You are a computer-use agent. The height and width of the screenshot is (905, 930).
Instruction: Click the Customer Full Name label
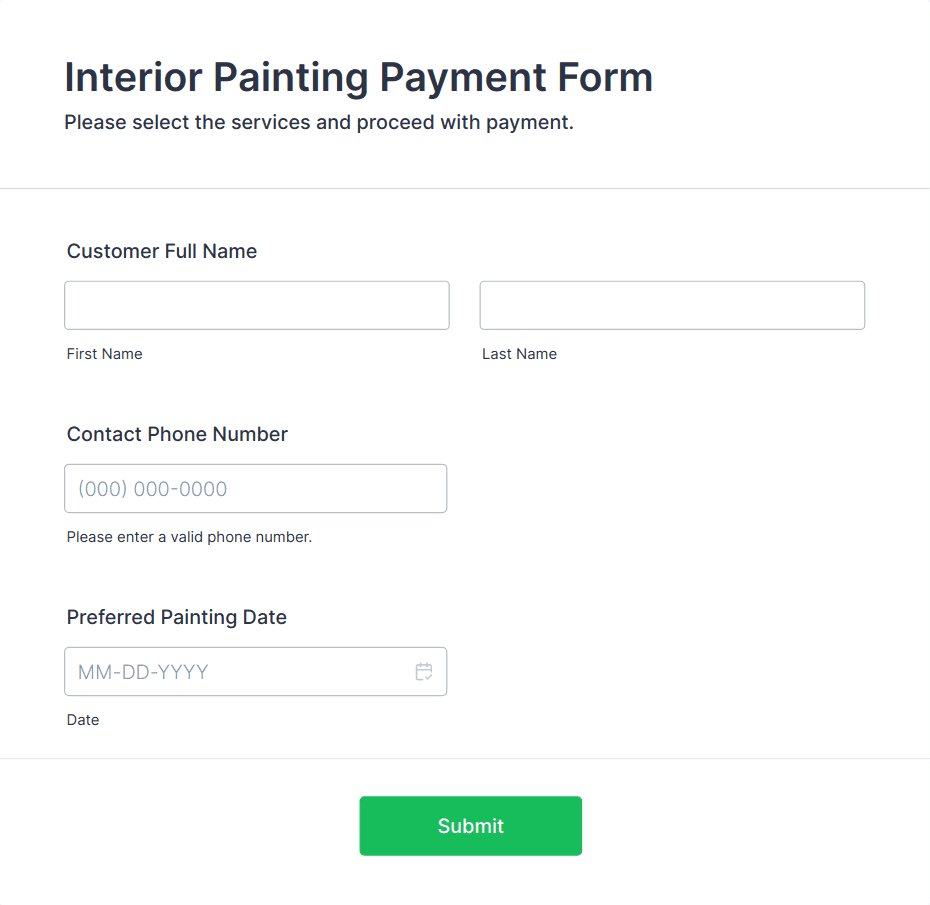point(162,251)
